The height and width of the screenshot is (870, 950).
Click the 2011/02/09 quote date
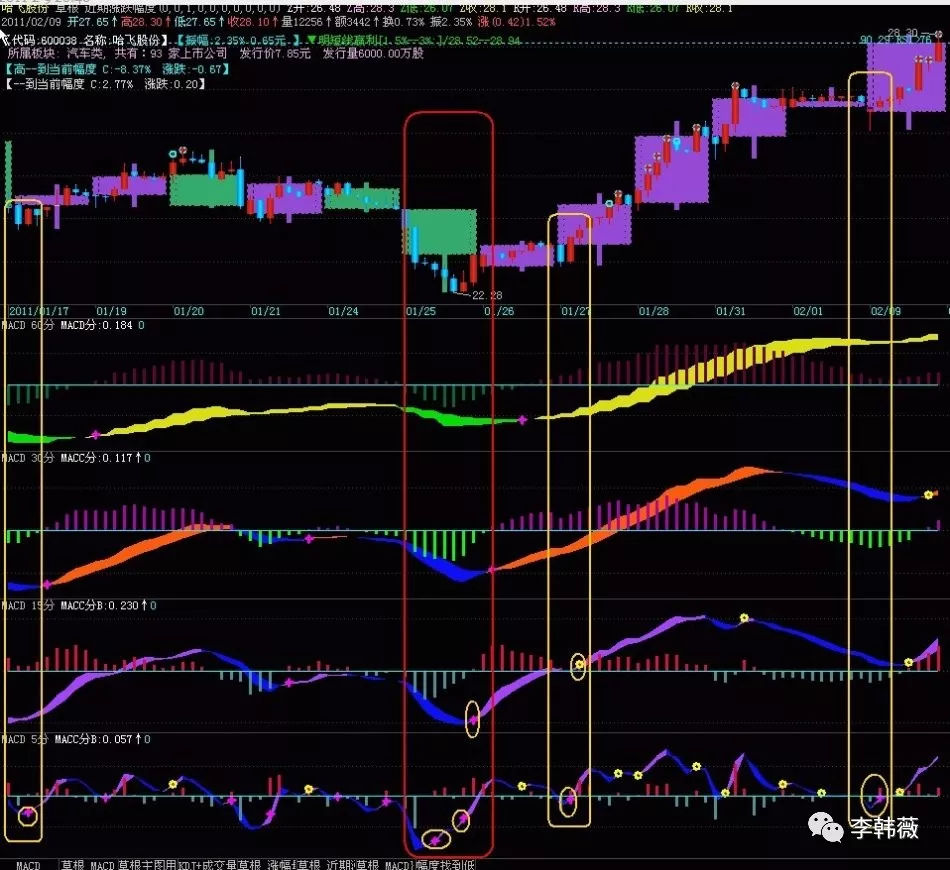[x=32, y=22]
